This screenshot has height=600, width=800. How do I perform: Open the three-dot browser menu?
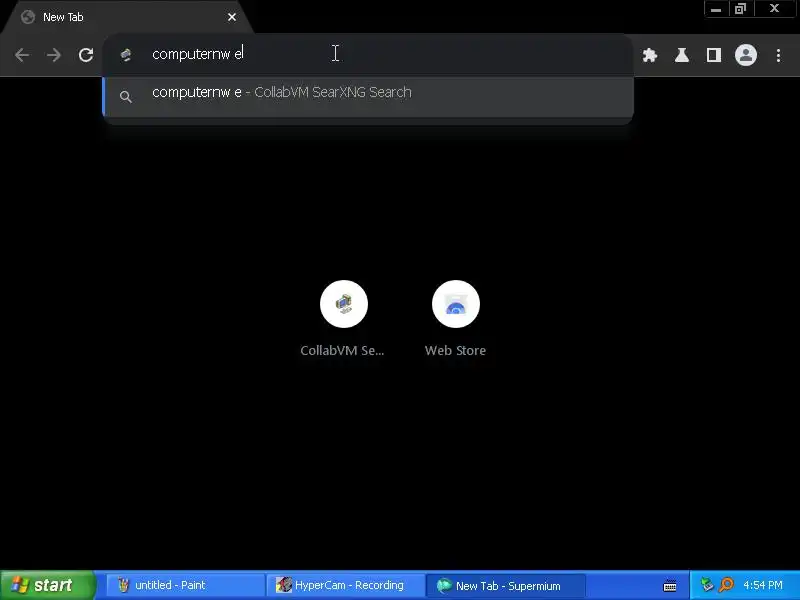778,55
